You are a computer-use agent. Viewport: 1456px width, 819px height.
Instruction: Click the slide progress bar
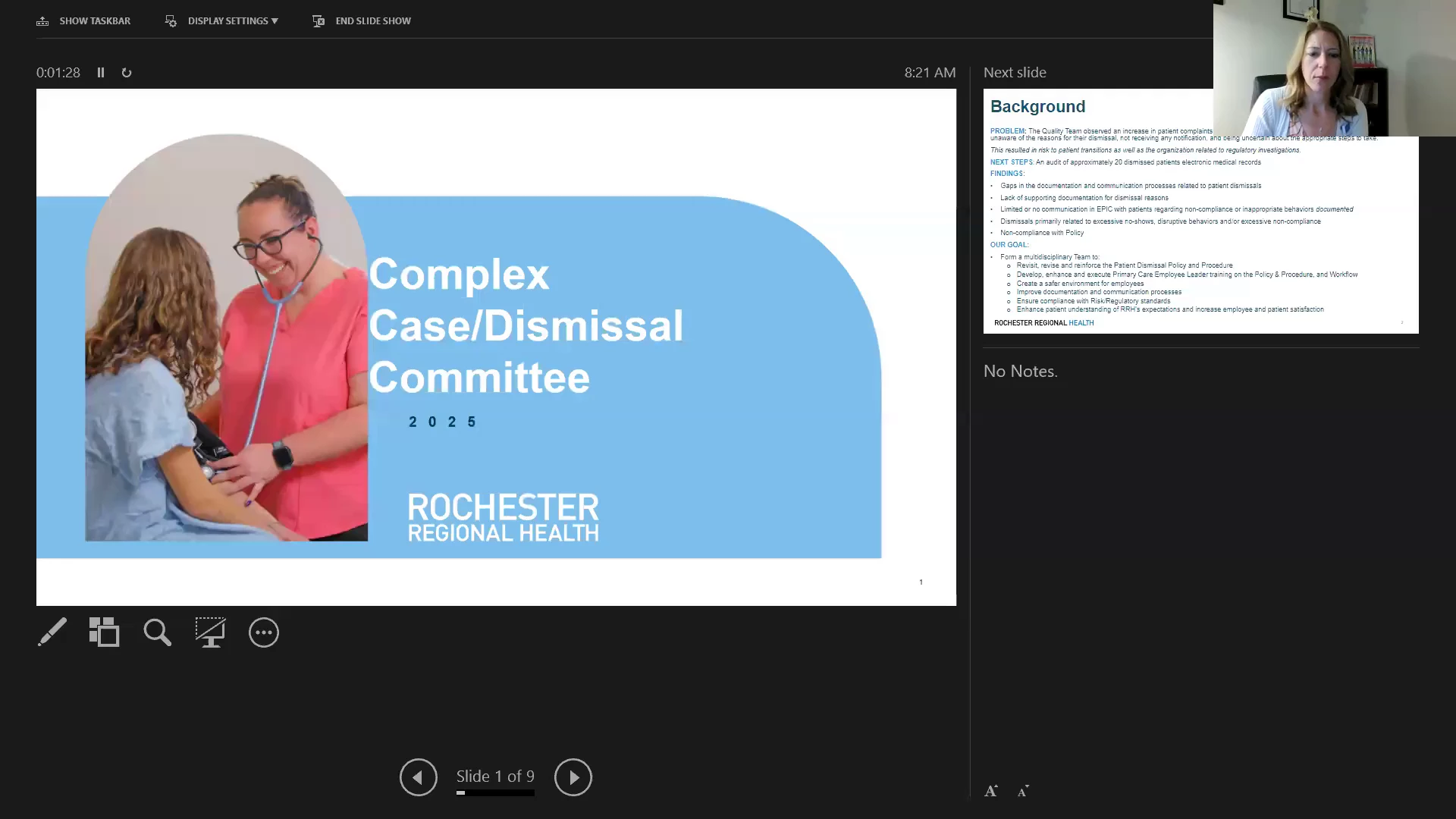pos(495,792)
